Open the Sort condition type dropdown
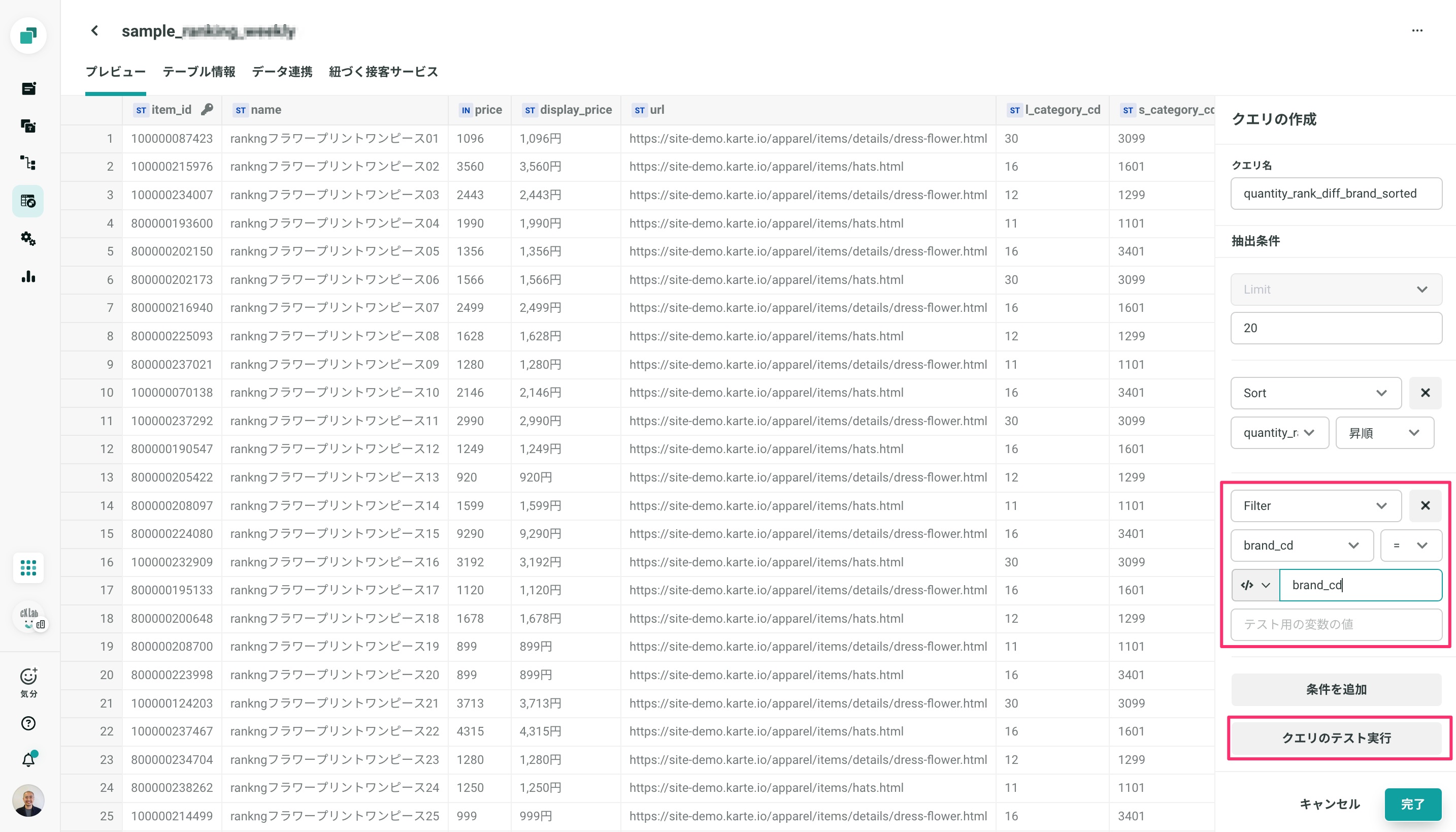1456x832 pixels. [x=1315, y=393]
